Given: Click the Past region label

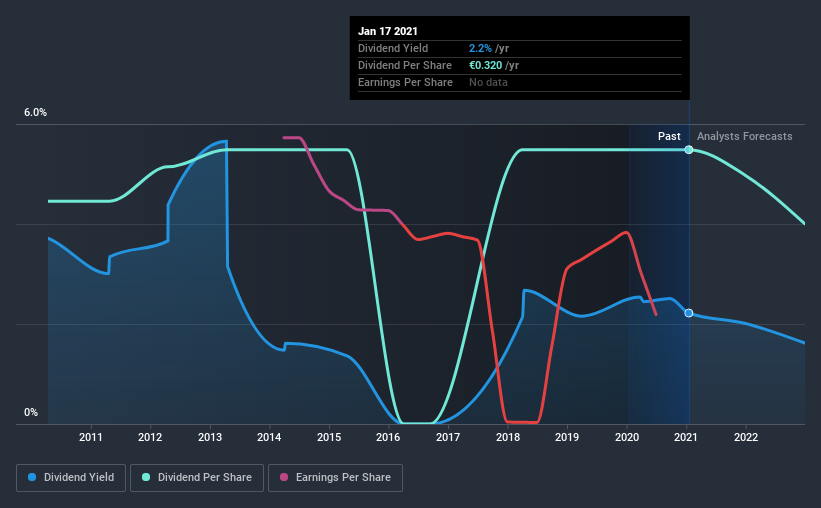Looking at the screenshot, I should (669, 136).
